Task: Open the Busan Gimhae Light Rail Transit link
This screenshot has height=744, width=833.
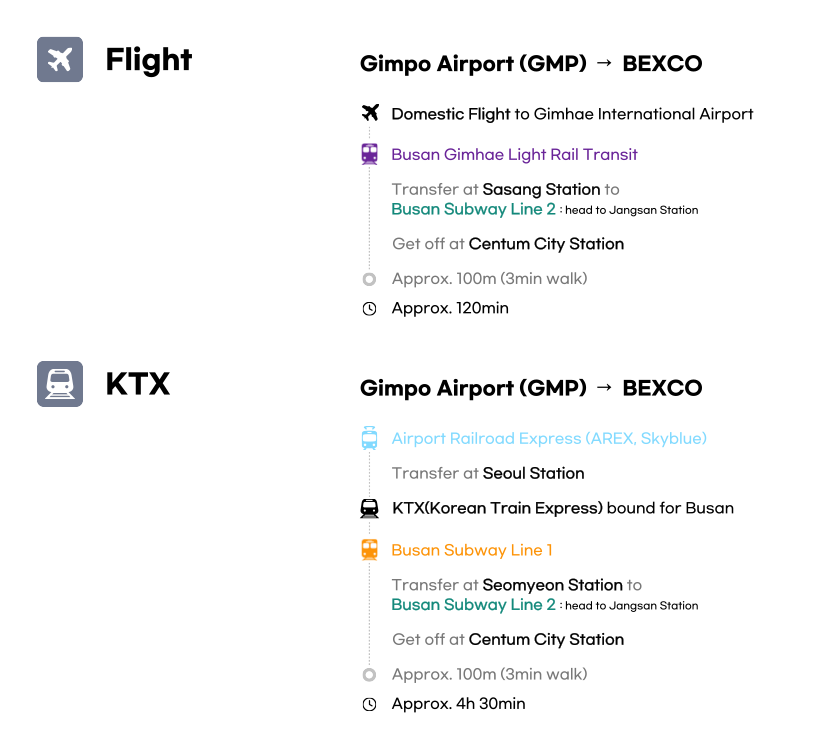Action: point(514,155)
